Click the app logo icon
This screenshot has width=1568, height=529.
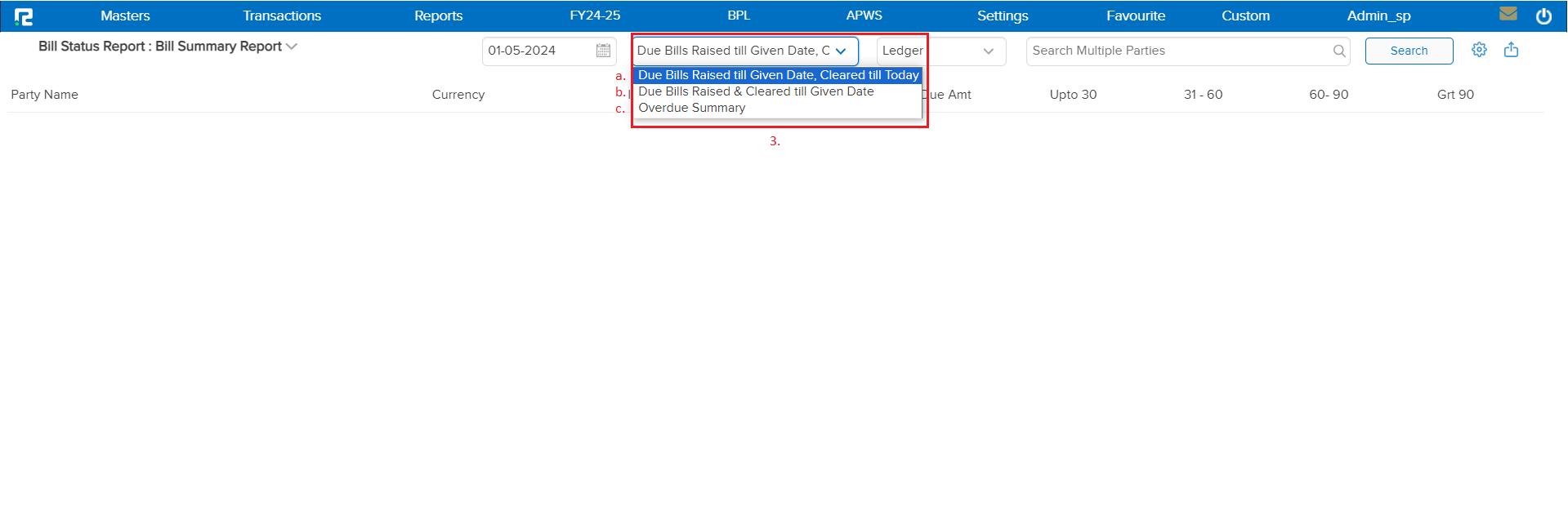24,16
